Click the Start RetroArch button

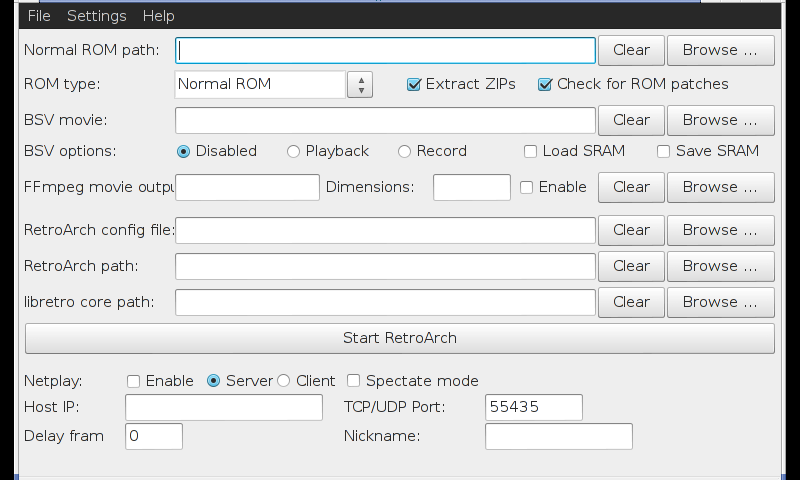pyautogui.click(x=399, y=338)
